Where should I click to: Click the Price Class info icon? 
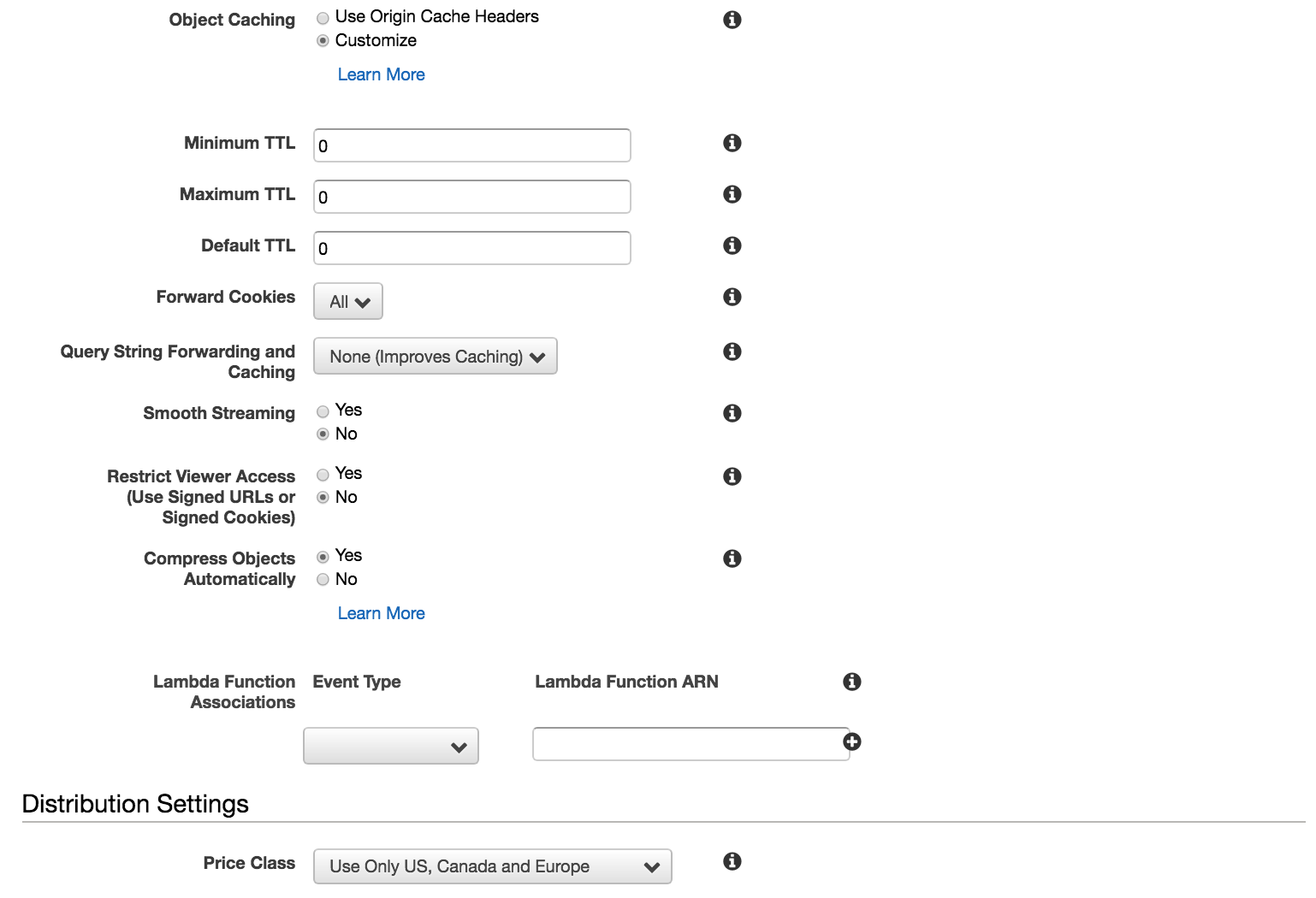coord(732,861)
